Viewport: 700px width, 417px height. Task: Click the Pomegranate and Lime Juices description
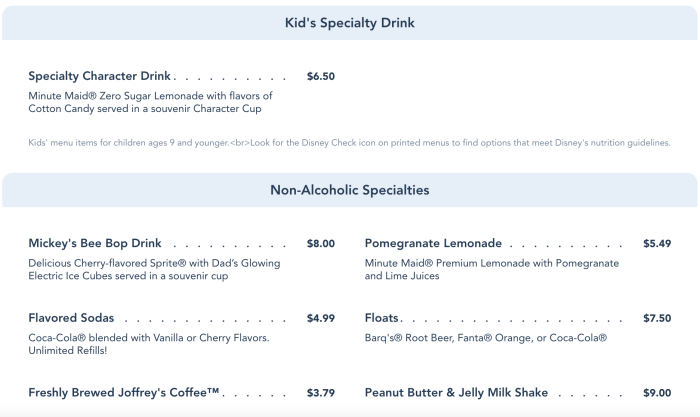[x=491, y=269]
